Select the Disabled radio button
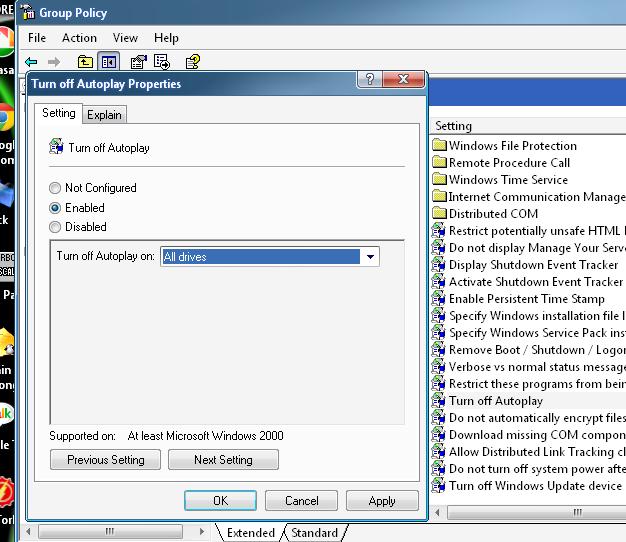This screenshot has width=626, height=542. [55, 227]
